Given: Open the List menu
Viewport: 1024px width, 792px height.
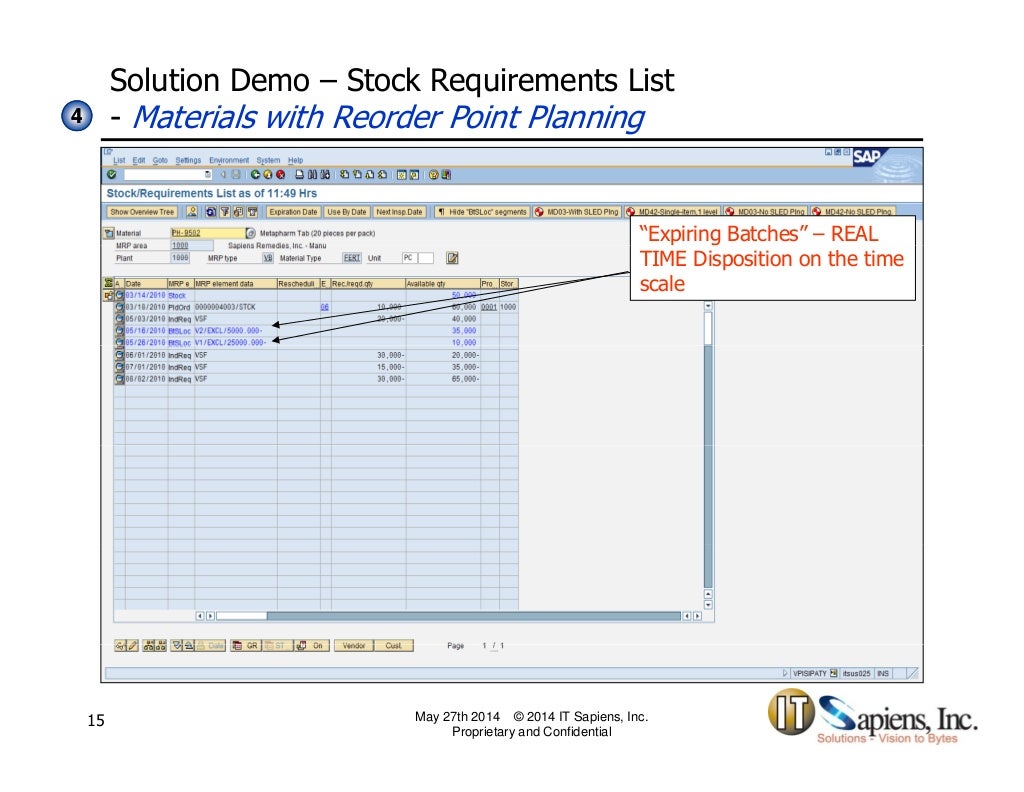Looking at the screenshot, I should [x=119, y=160].
